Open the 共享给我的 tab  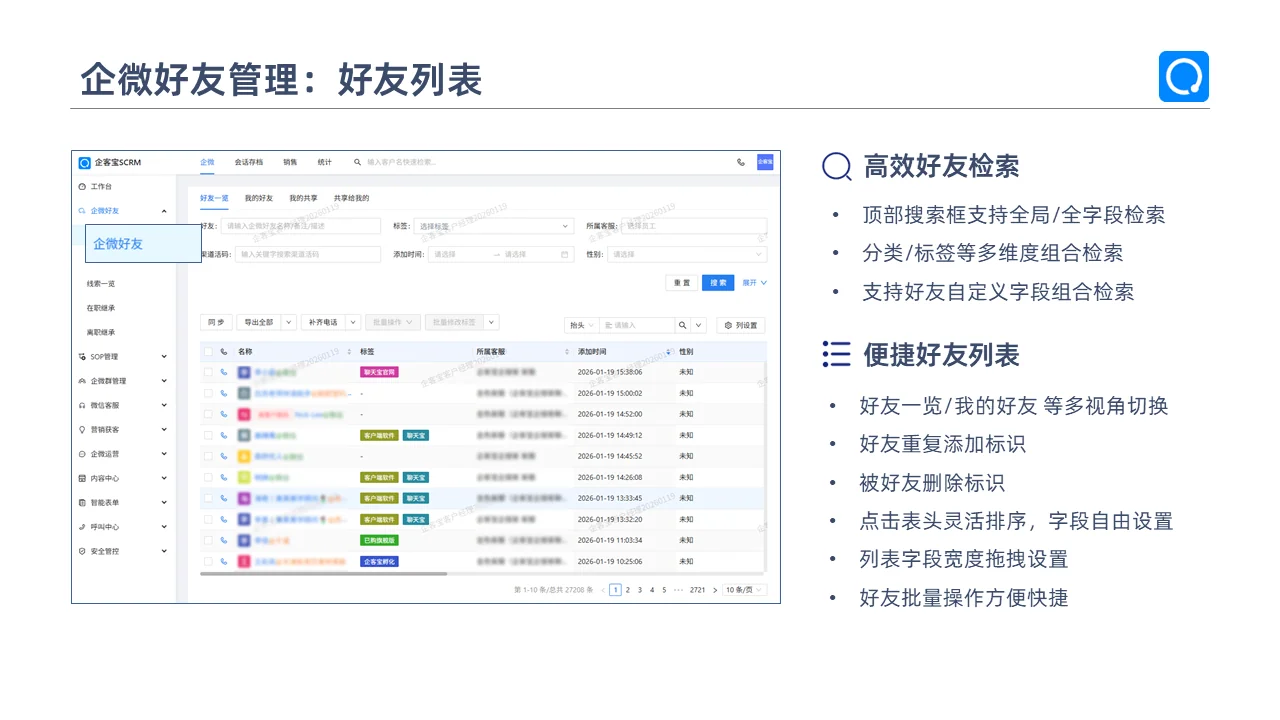351,198
